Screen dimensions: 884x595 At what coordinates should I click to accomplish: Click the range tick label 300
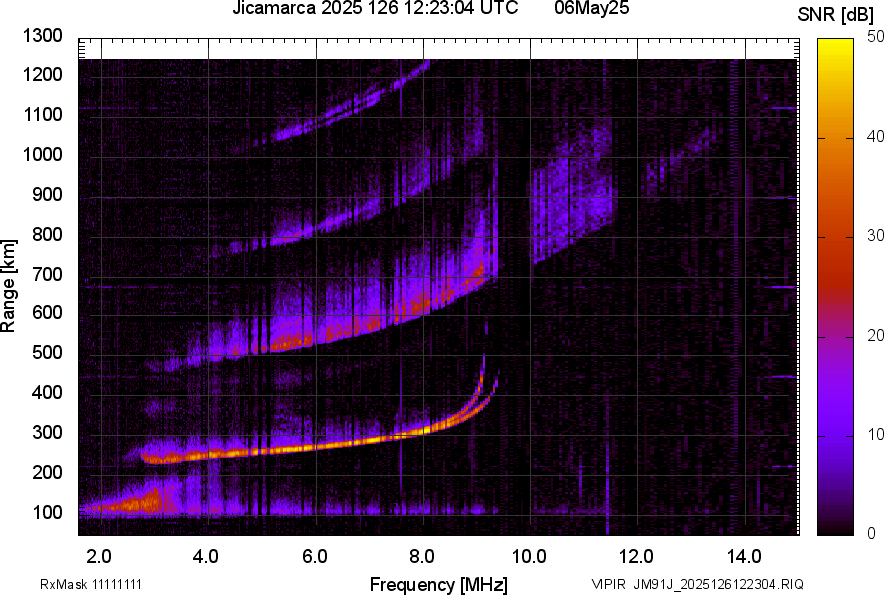47,432
